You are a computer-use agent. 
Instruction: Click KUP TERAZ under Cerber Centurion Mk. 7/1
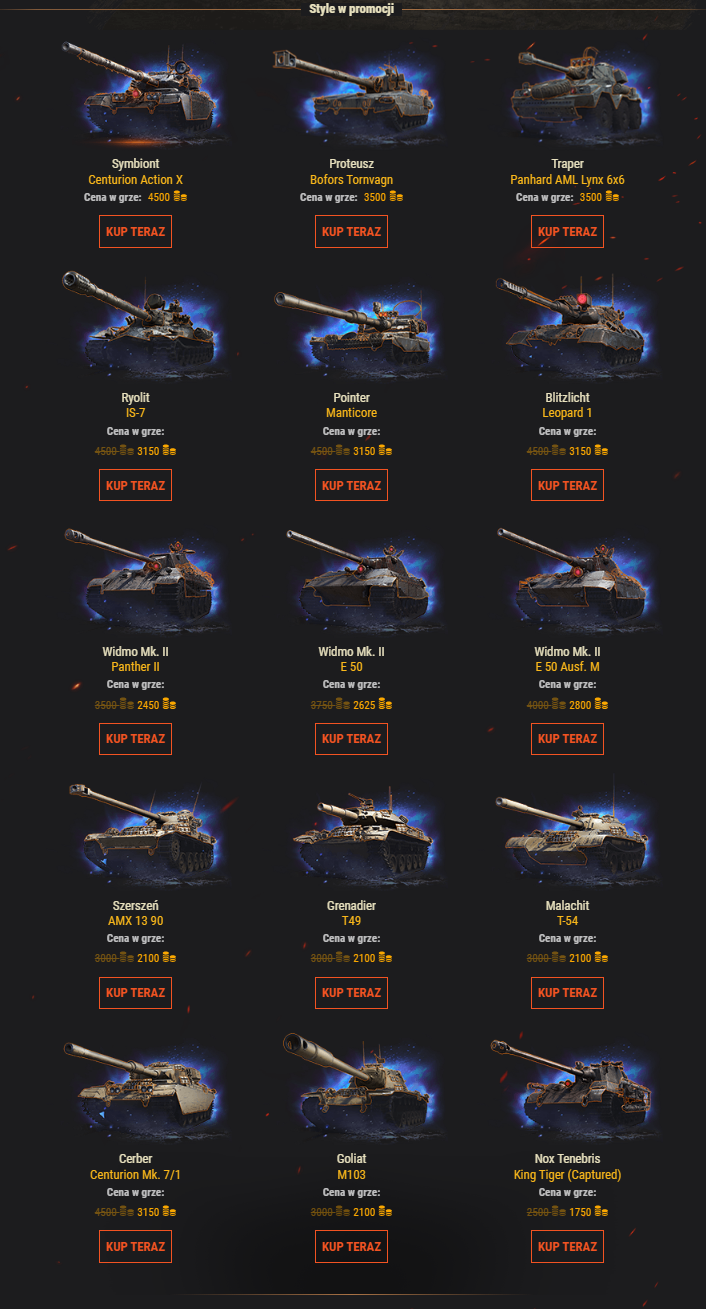[x=136, y=1247]
